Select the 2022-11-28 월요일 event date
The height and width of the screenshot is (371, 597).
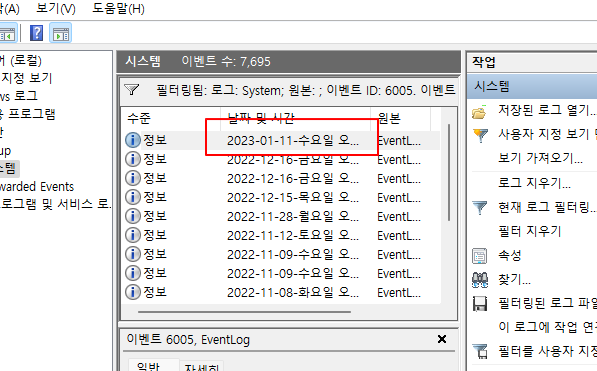293,216
